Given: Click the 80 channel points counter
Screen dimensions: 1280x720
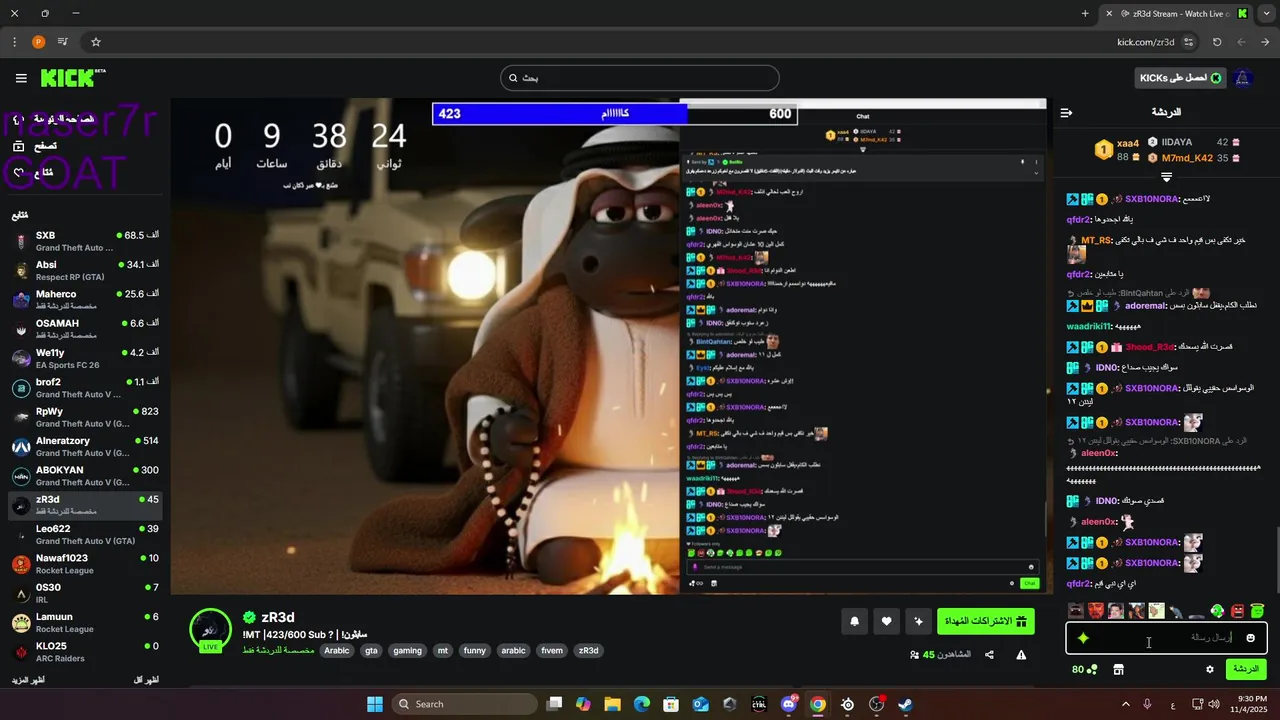Looking at the screenshot, I should 1084,669.
